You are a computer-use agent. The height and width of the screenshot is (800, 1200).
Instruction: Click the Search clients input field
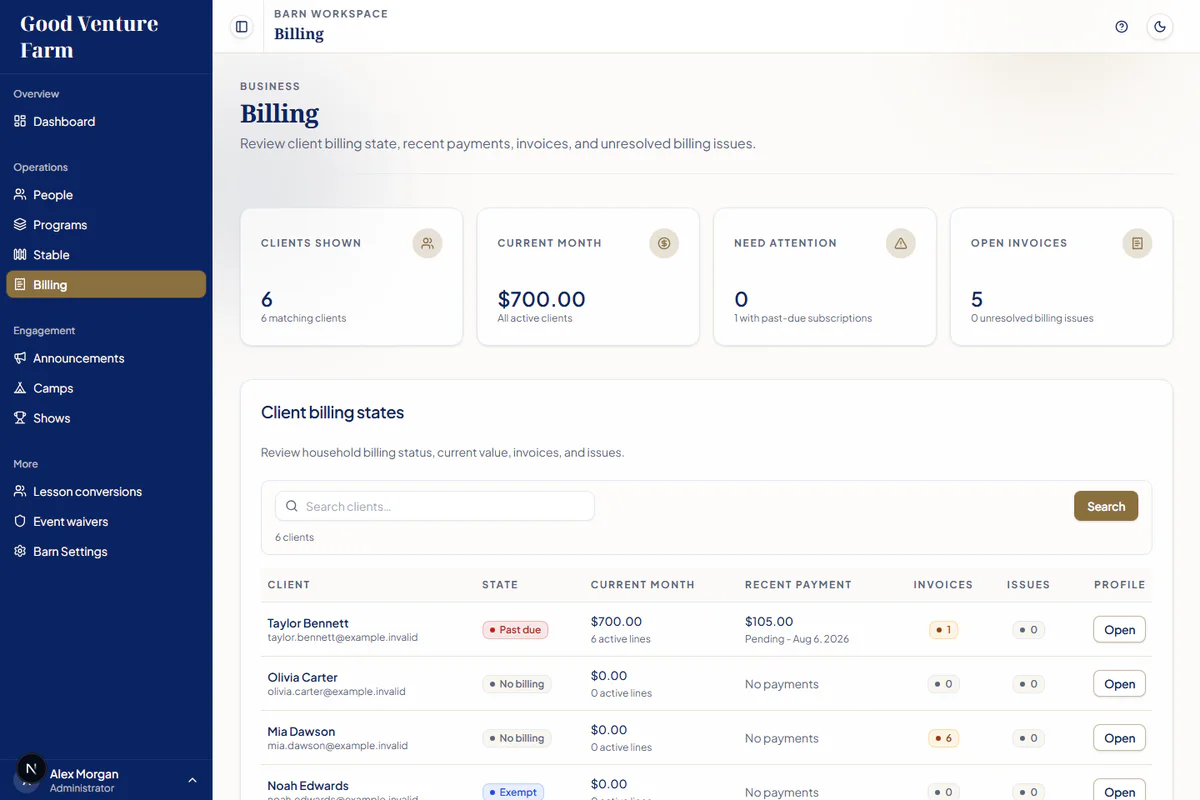click(435, 506)
